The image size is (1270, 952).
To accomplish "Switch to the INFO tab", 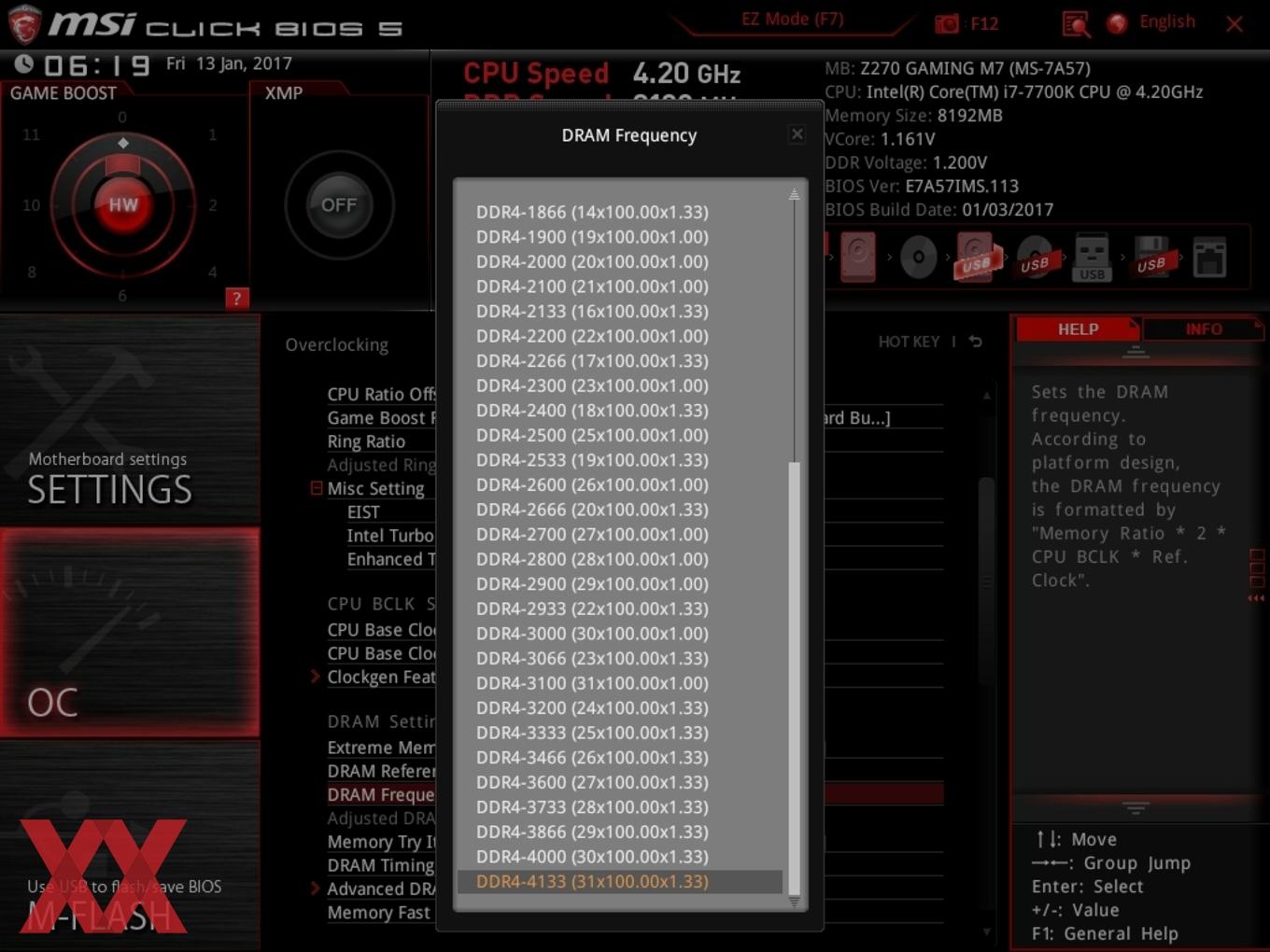I will pos(1203,329).
